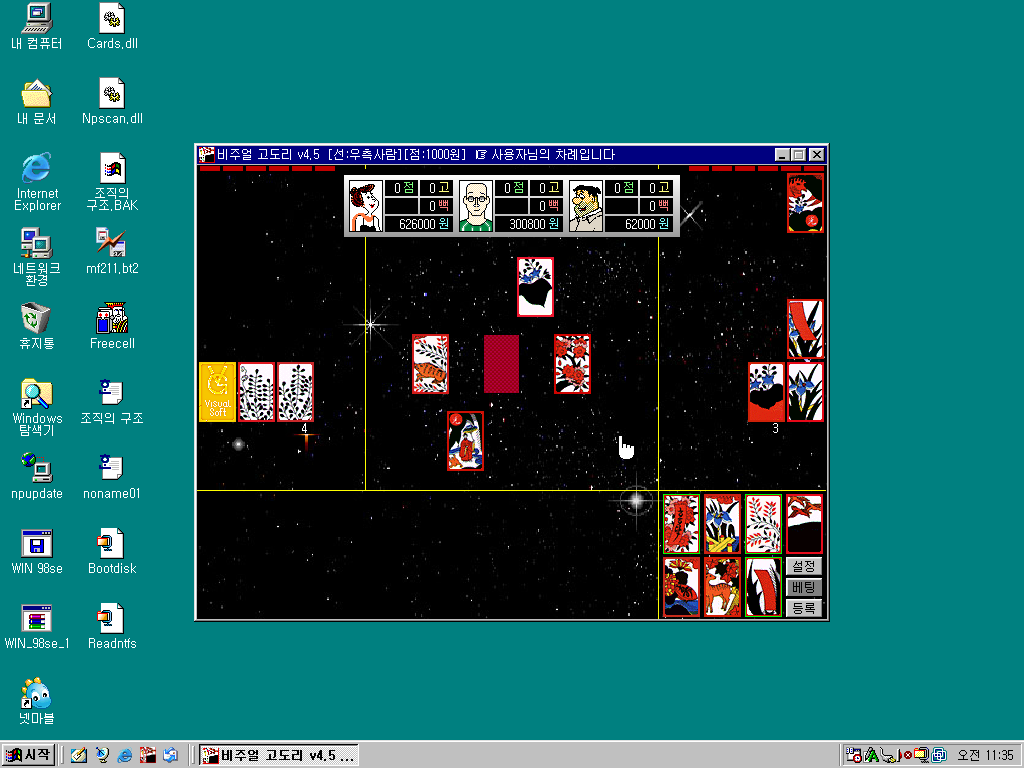Screen dimensions: 1024x768
Task: Play the iris bridge card from hand
Action: click(722, 524)
